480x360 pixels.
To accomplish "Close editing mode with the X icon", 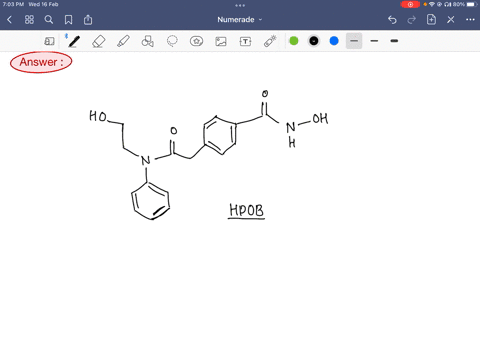I will click(451, 20).
